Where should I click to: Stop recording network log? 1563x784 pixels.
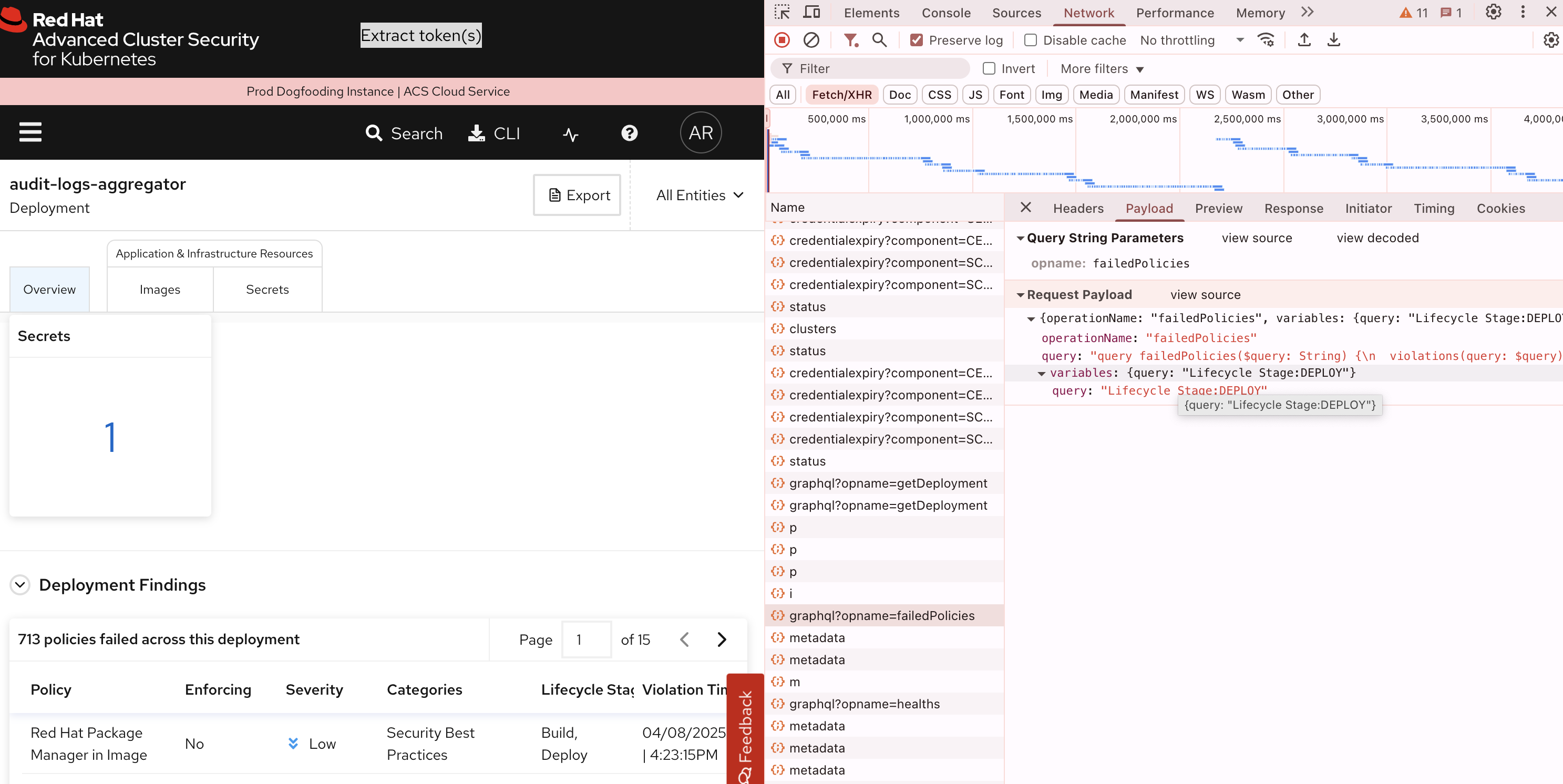tap(781, 40)
